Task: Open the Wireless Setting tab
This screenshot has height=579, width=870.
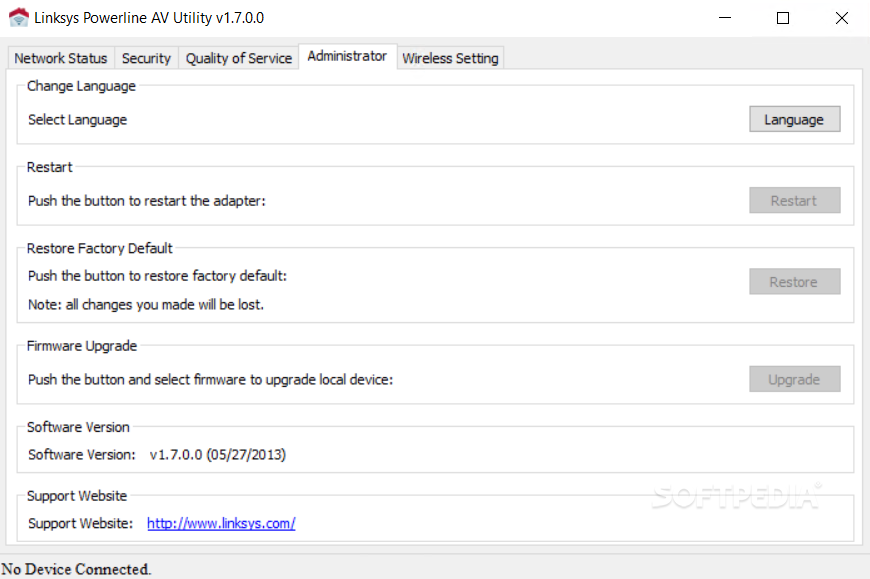Action: coord(450,58)
